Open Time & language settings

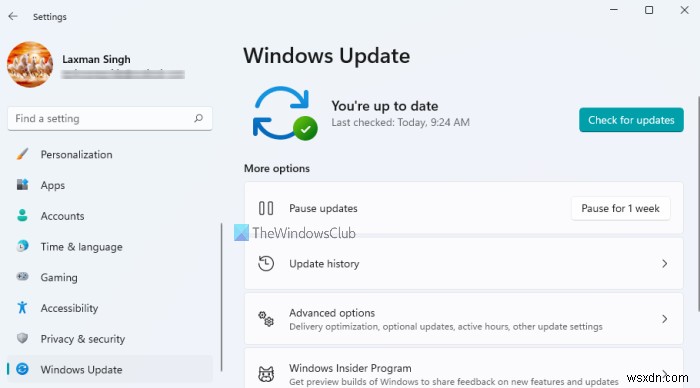point(110,246)
